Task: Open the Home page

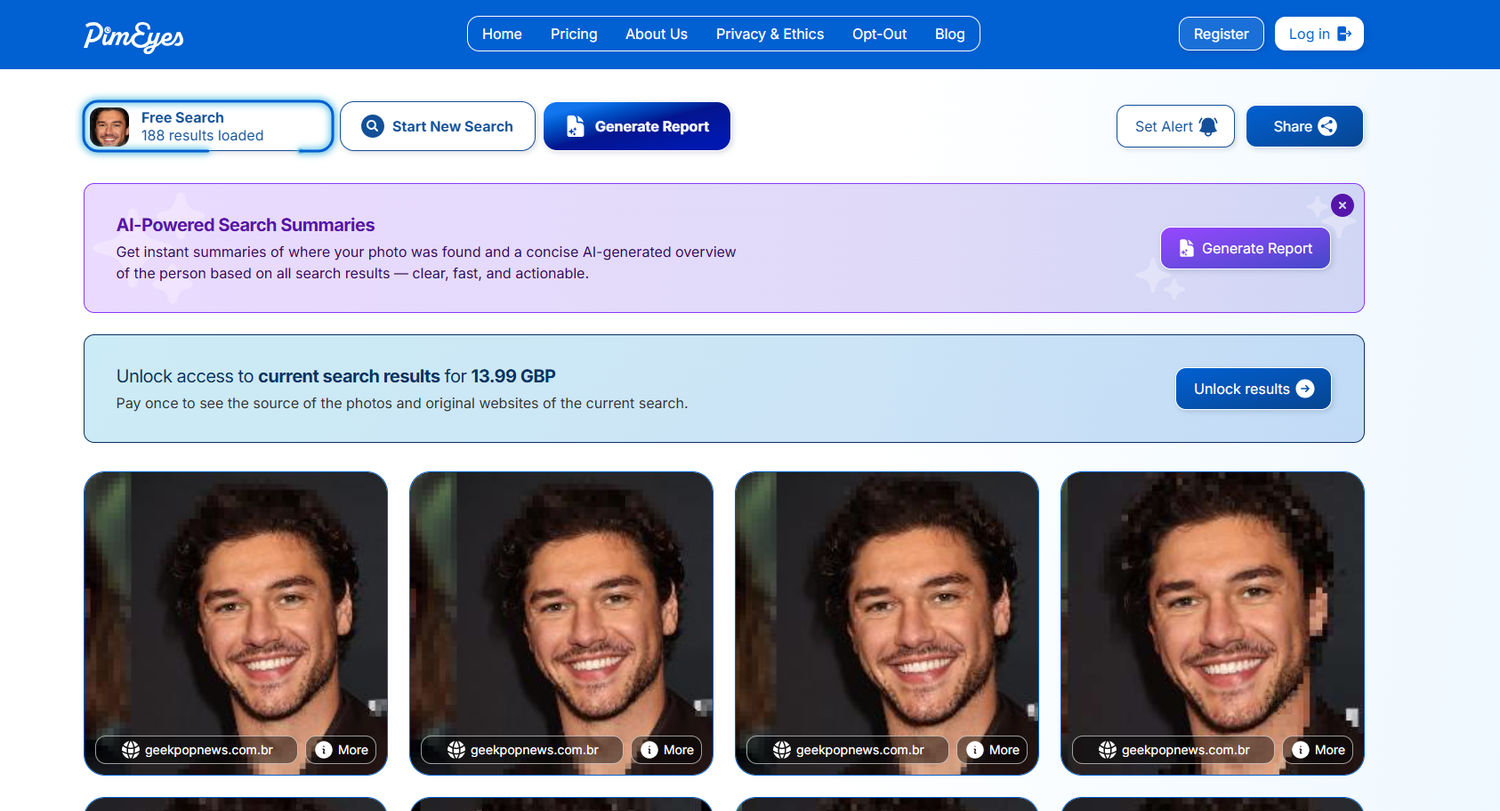Action: 502,34
